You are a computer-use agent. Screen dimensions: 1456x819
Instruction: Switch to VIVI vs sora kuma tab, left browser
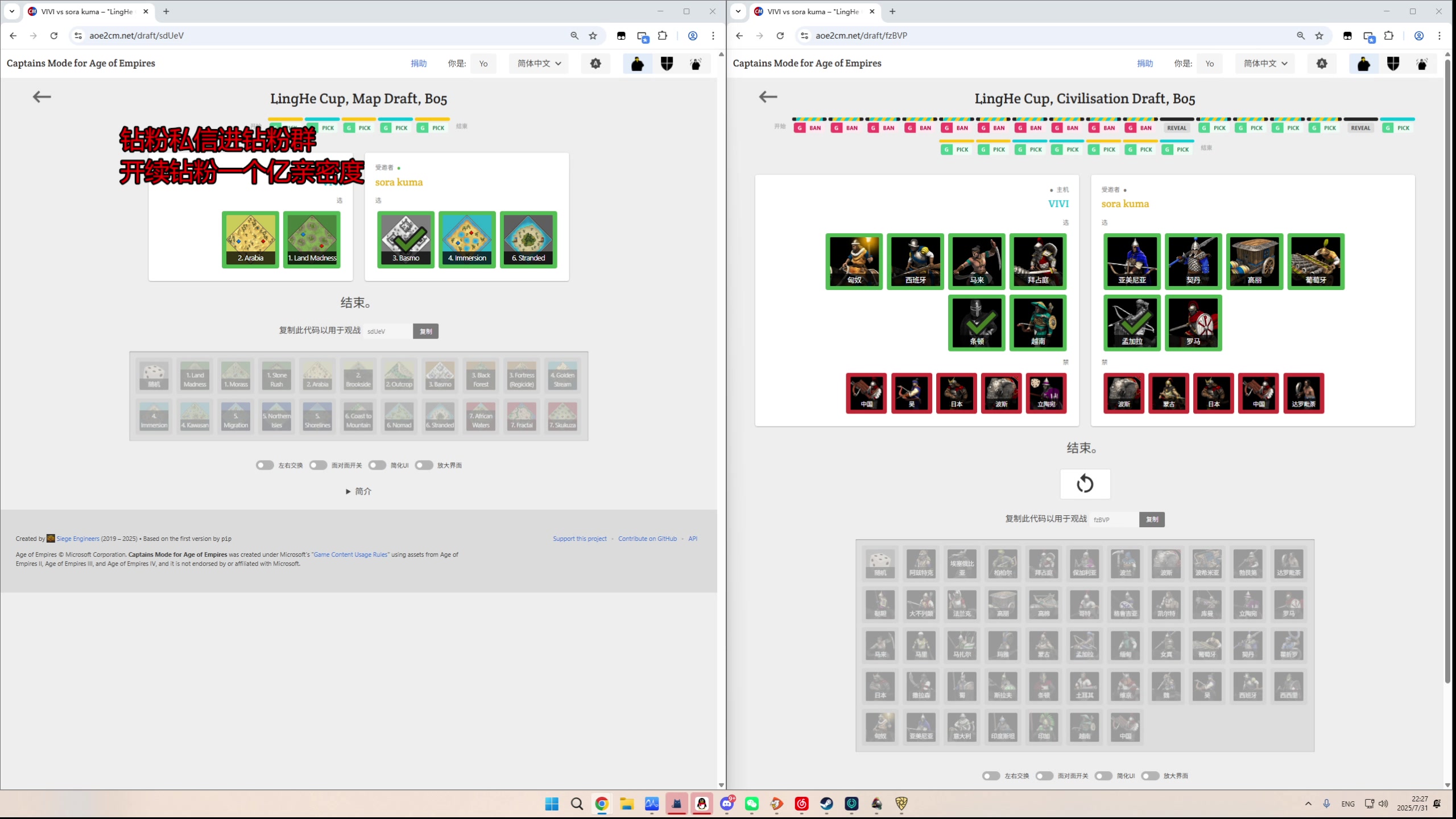88,11
